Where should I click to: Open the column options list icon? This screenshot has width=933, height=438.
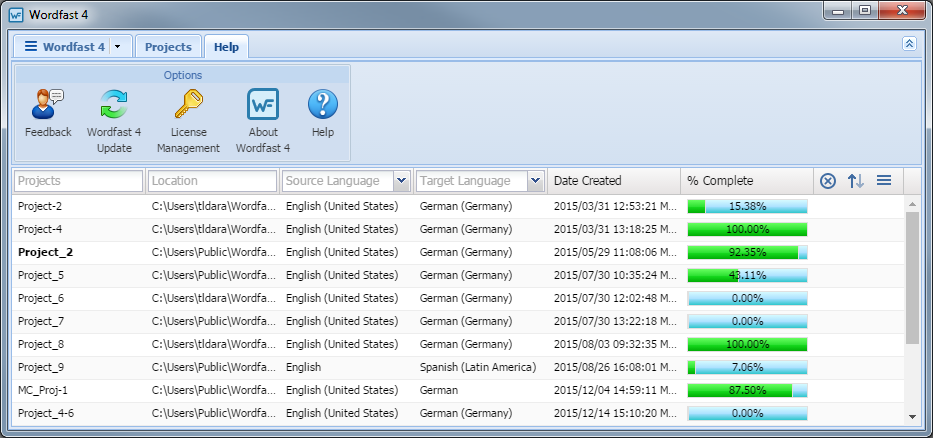tap(884, 180)
